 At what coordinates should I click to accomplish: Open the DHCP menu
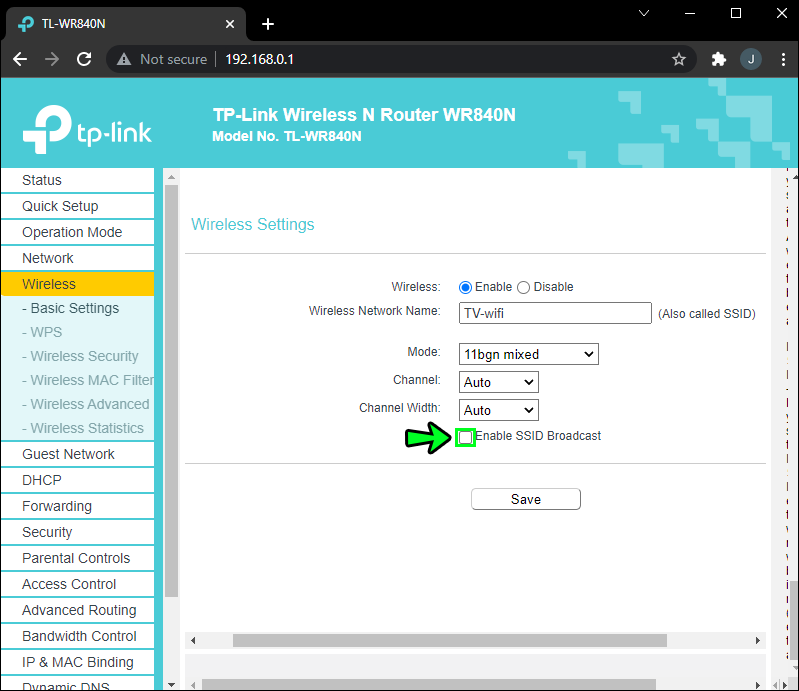pos(77,480)
